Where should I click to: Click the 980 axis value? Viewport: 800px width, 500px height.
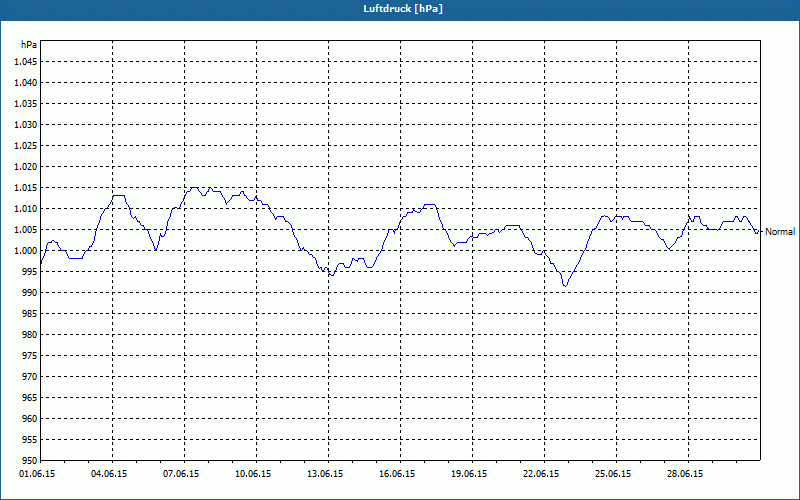click(30, 335)
